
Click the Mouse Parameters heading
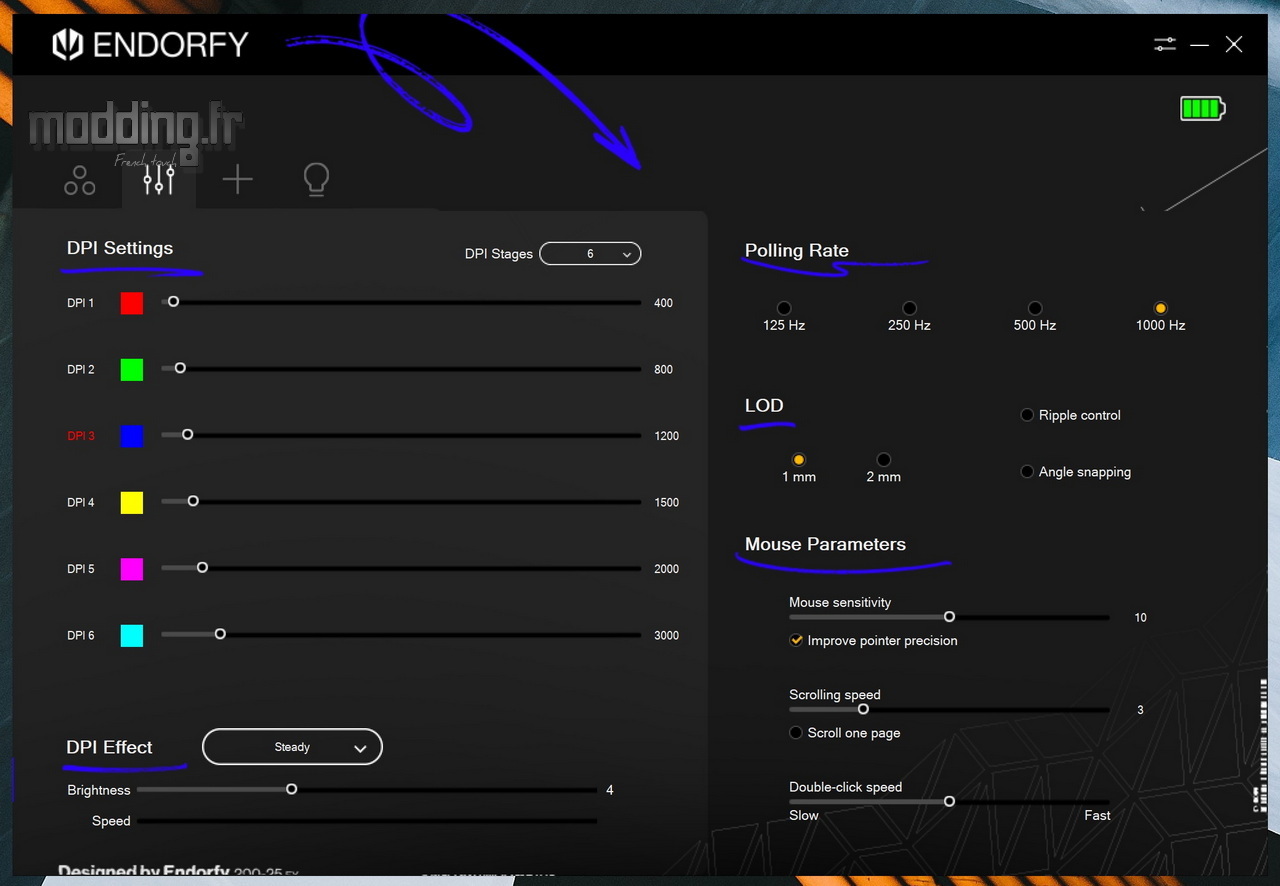tap(825, 544)
